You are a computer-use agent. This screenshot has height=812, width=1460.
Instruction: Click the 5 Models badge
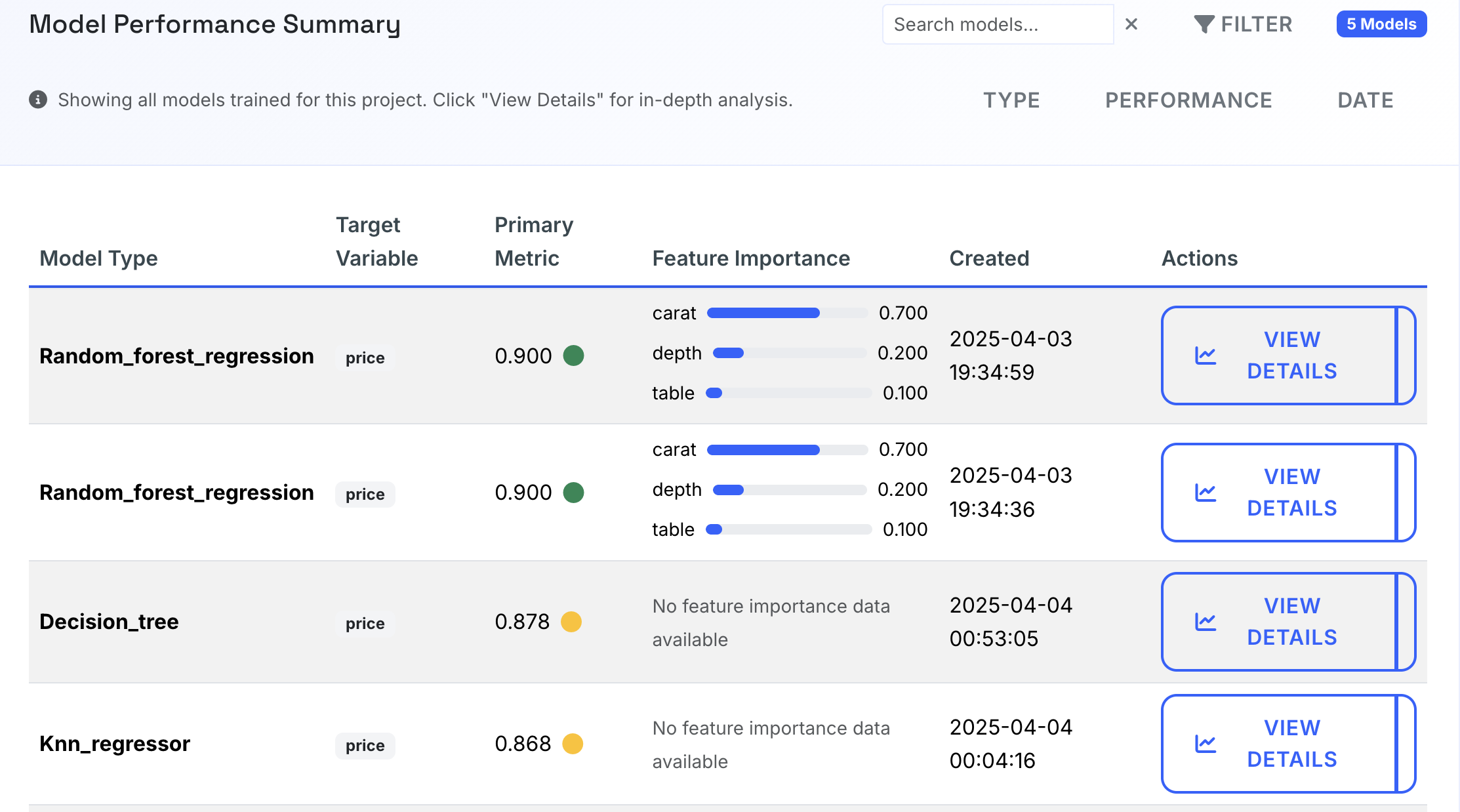[1381, 24]
